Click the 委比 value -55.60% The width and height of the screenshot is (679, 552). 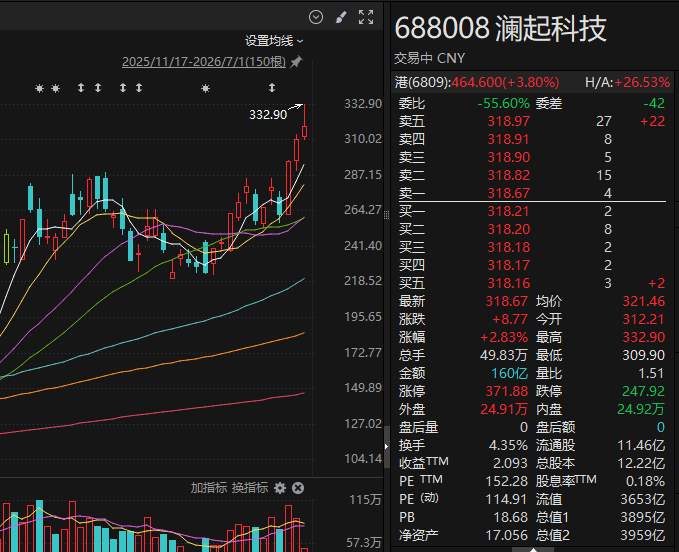click(503, 103)
